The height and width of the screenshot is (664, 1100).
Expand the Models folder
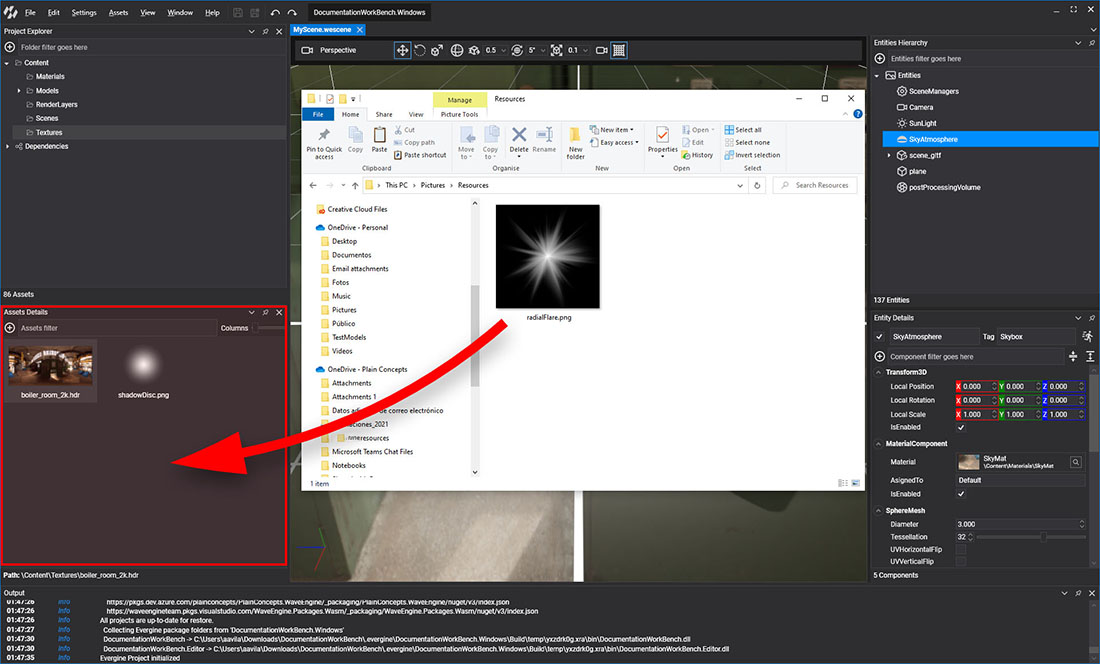point(19,91)
